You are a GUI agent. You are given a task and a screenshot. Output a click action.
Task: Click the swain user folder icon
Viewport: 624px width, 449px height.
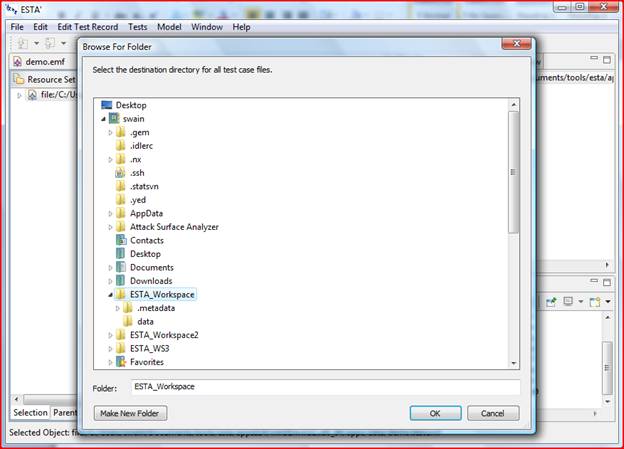[114, 118]
